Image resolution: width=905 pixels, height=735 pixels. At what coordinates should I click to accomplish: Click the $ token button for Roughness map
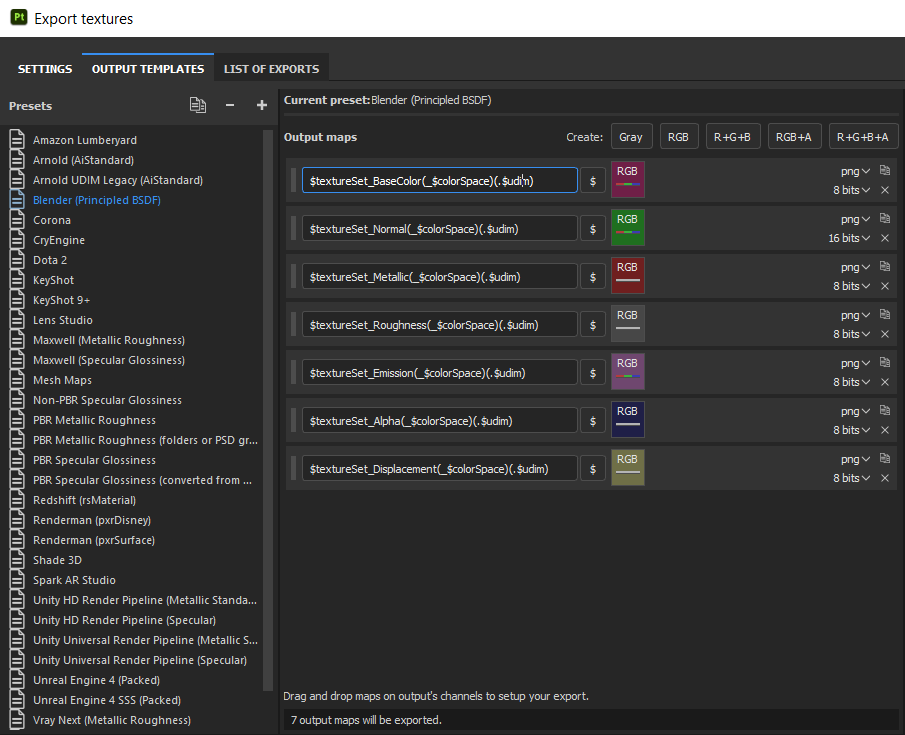coord(593,324)
